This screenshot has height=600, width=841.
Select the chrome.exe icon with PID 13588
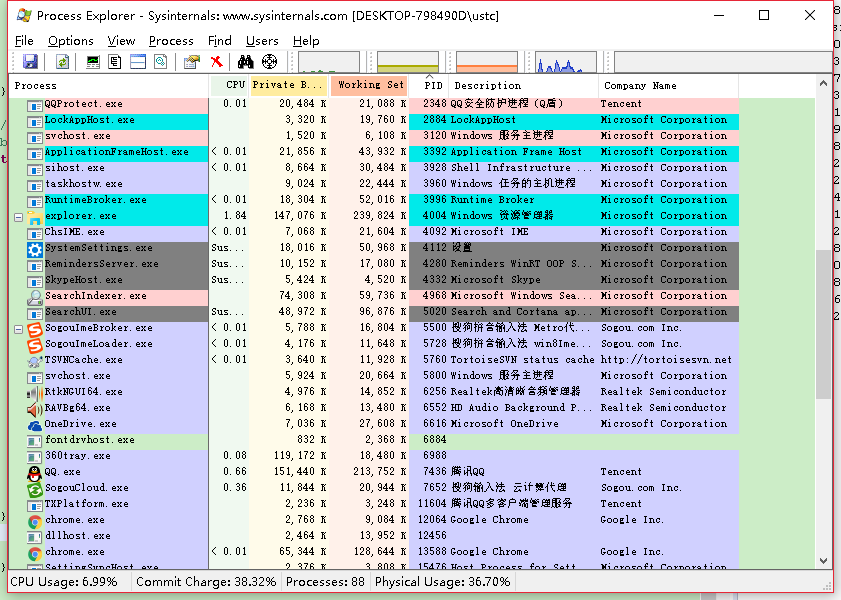coord(35,553)
